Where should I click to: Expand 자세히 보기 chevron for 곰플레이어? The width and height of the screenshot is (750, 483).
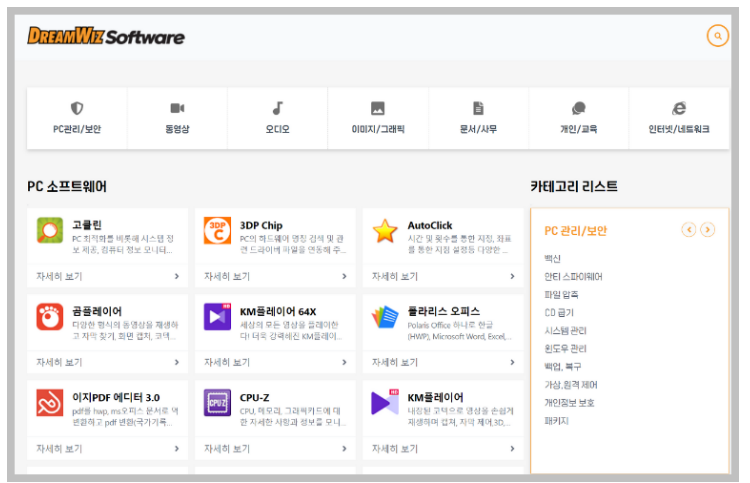pos(177,362)
